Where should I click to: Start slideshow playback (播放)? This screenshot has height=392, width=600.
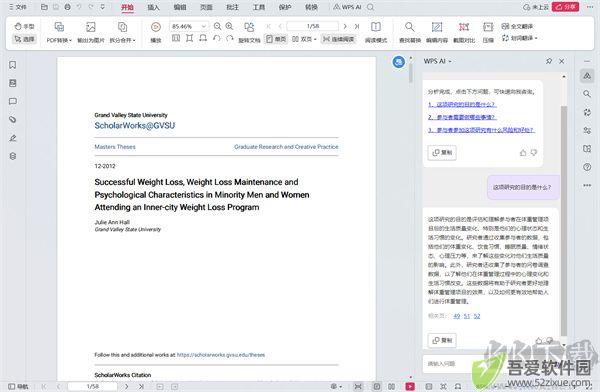point(155,32)
